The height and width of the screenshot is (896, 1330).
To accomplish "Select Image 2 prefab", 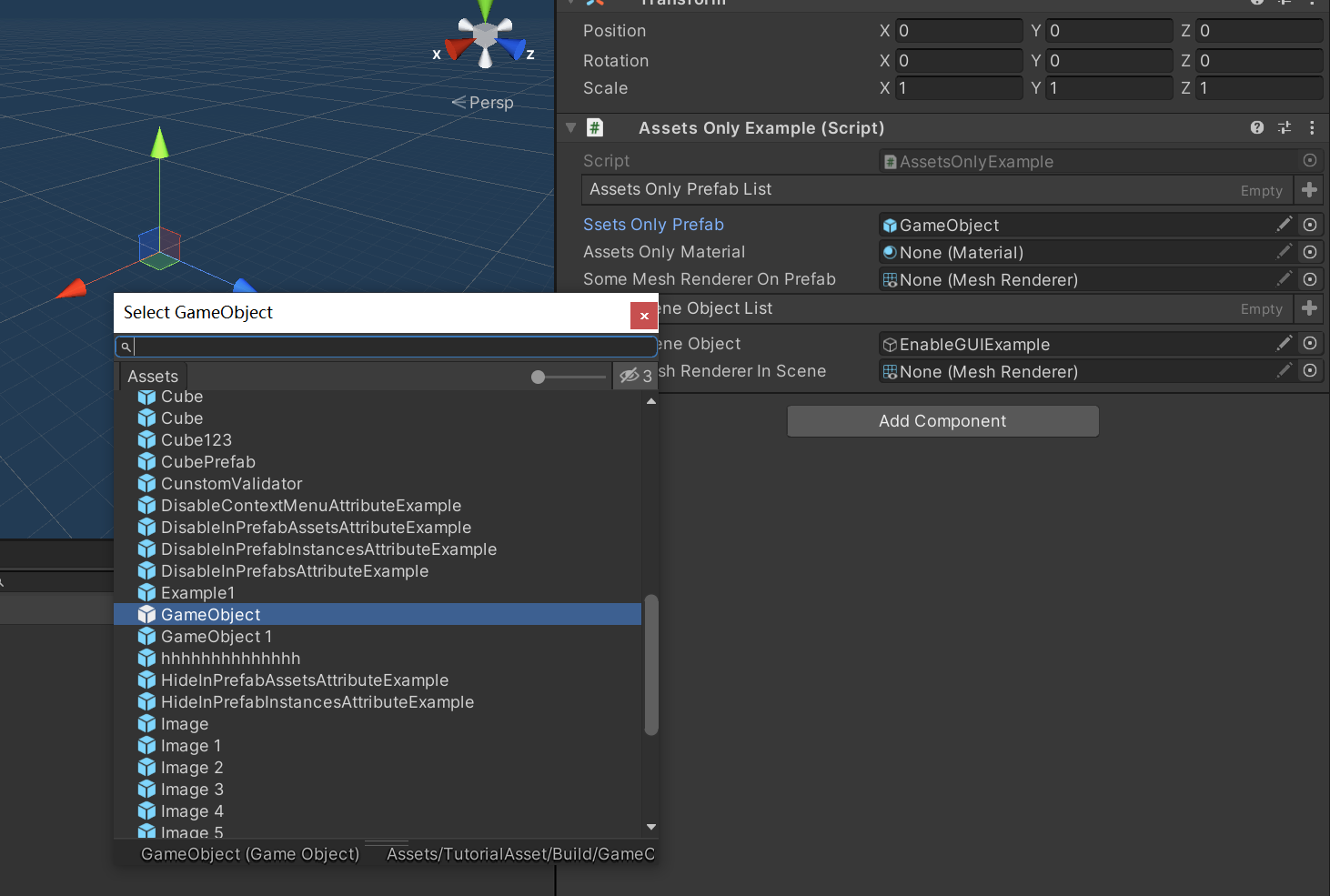I will (378, 768).
